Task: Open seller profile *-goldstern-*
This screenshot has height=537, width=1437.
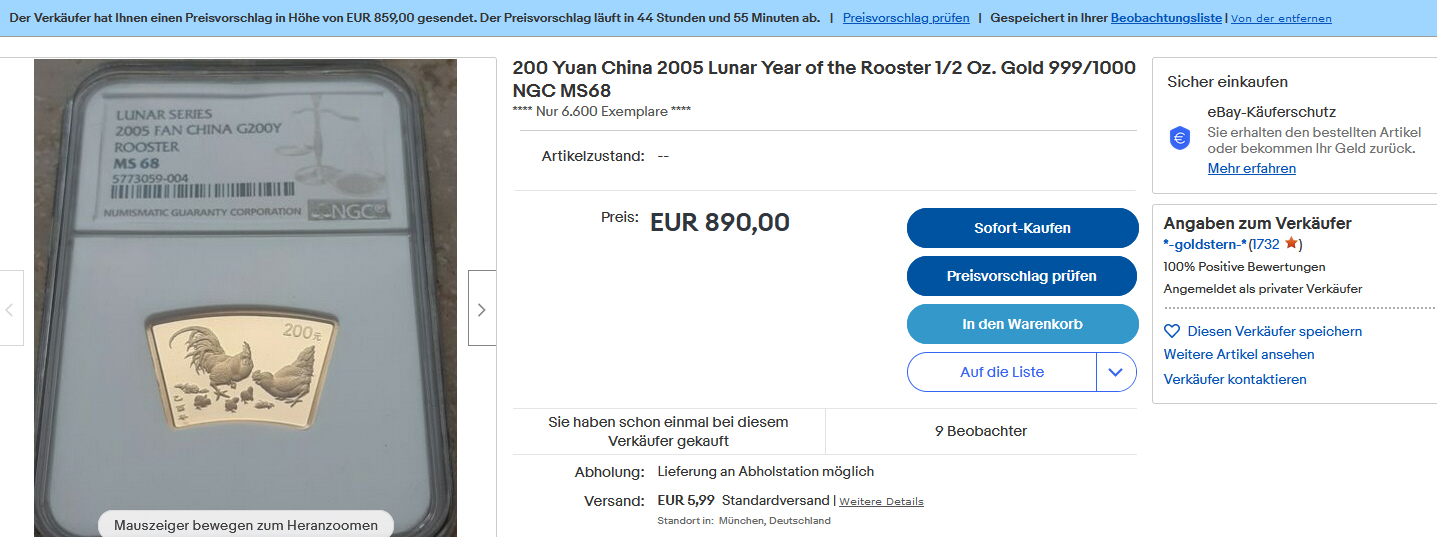Action: (1205, 244)
